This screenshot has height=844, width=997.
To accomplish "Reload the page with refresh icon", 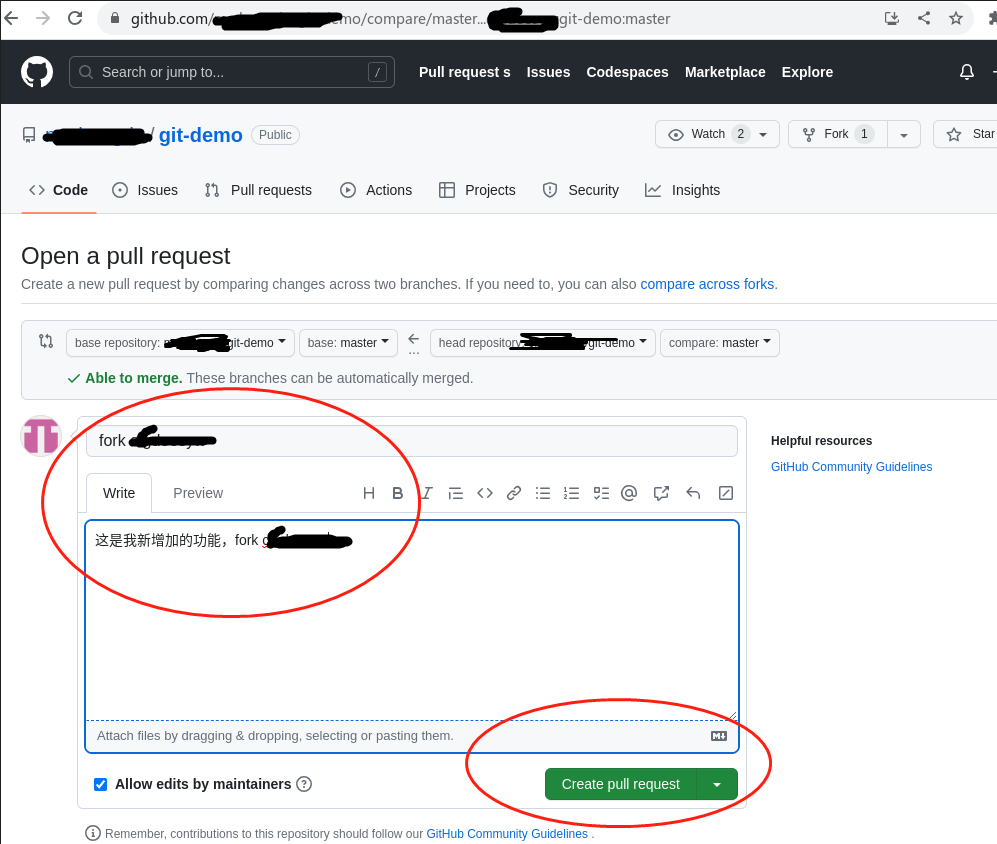I will tap(75, 18).
